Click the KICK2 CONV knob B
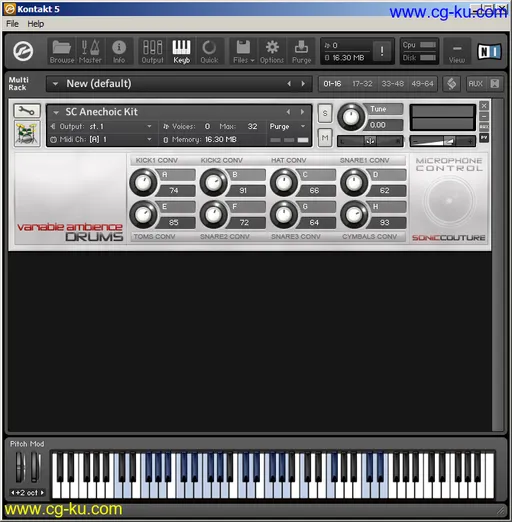This screenshot has width=512, height=522. click(214, 182)
